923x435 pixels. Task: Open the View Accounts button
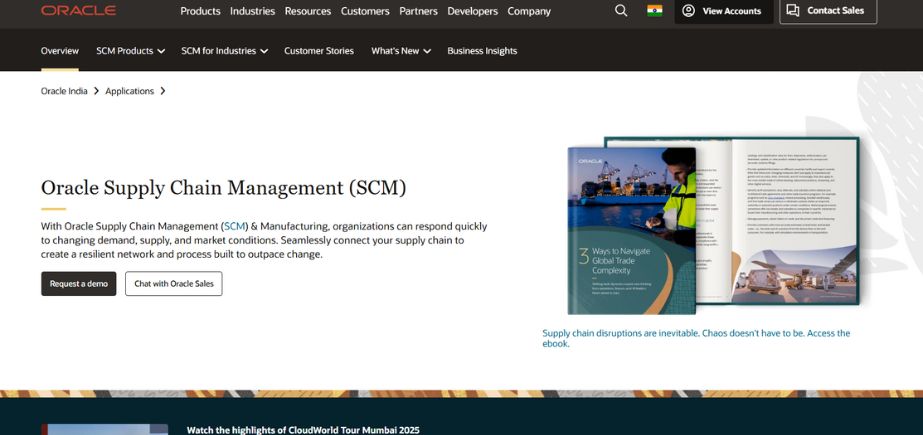724,11
